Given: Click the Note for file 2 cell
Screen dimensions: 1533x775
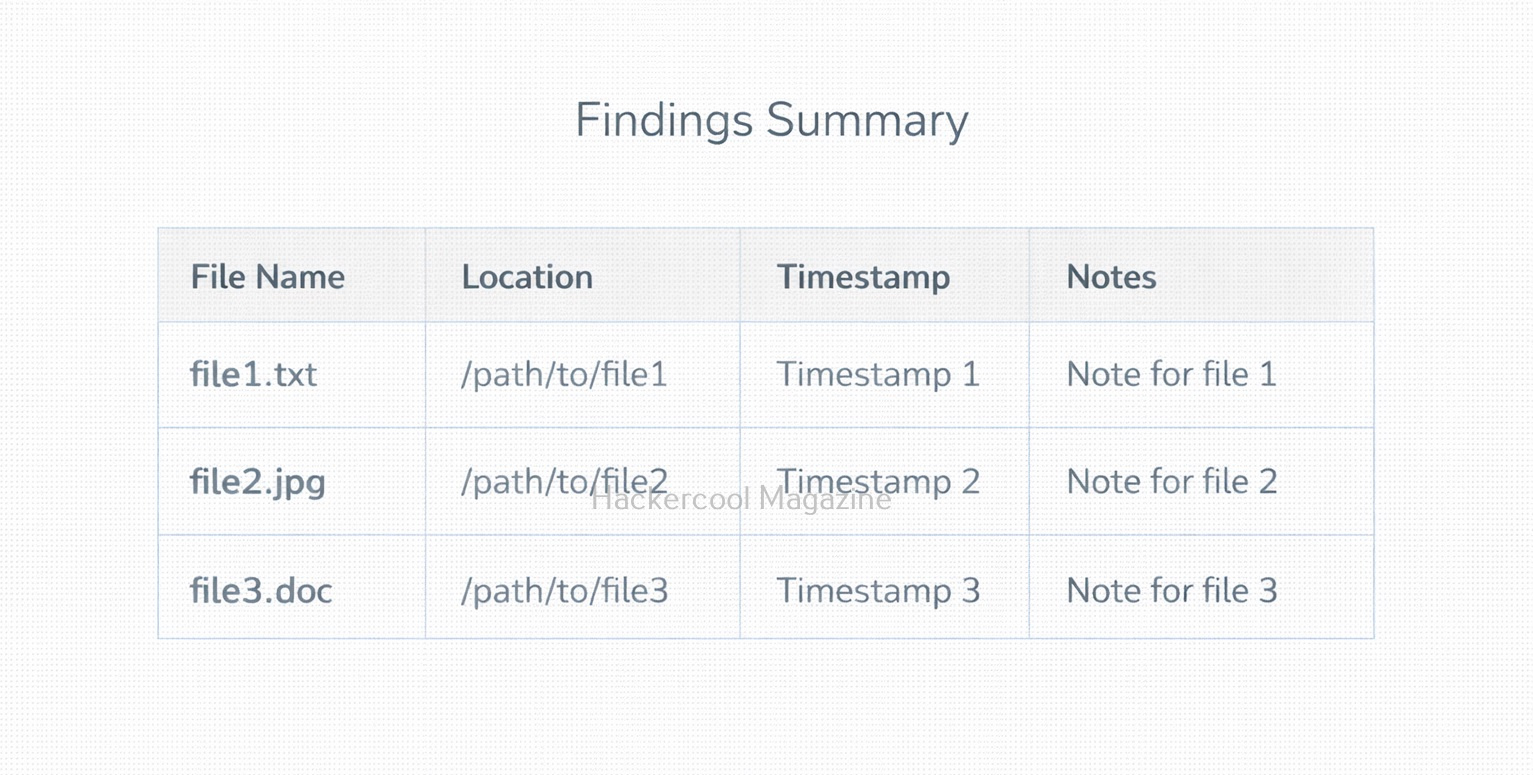Looking at the screenshot, I should 1171,481.
